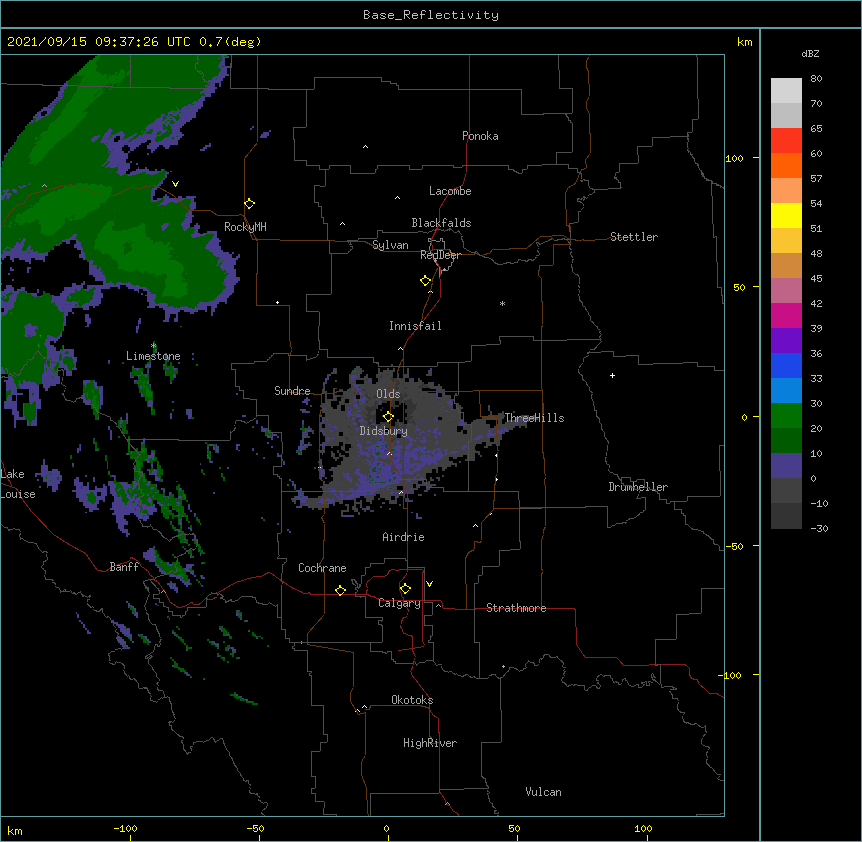Click the km unit label at top right
Image resolution: width=862 pixels, height=842 pixels.
744,42
